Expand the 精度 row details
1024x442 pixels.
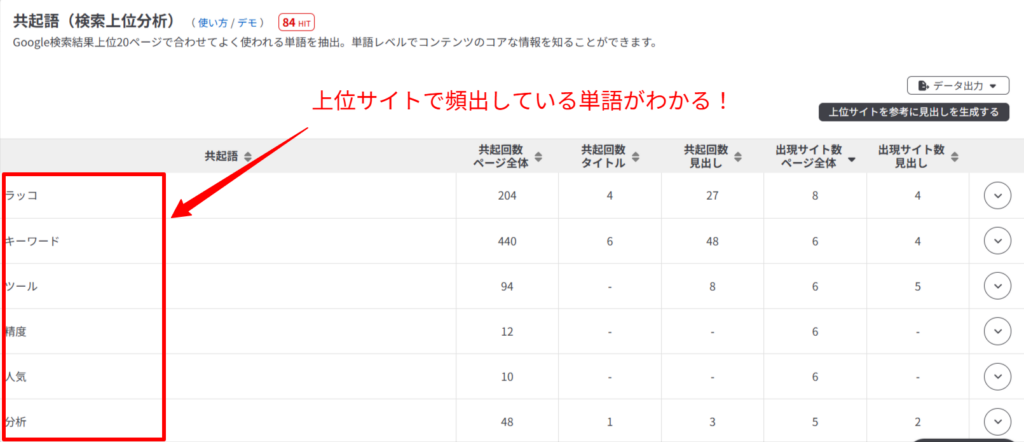click(997, 331)
